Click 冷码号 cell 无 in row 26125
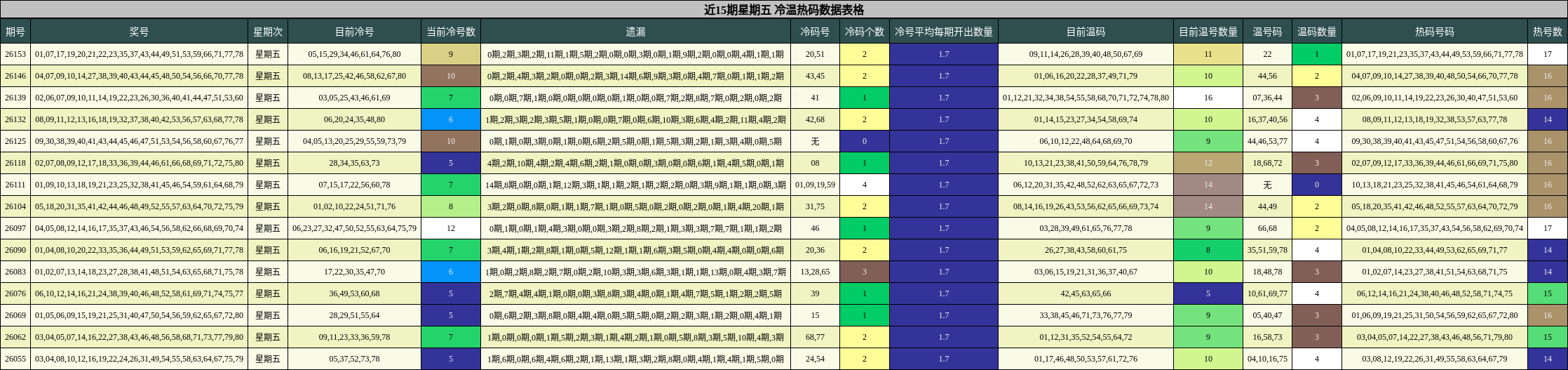The height and width of the screenshot is (370, 1568). coord(815,141)
